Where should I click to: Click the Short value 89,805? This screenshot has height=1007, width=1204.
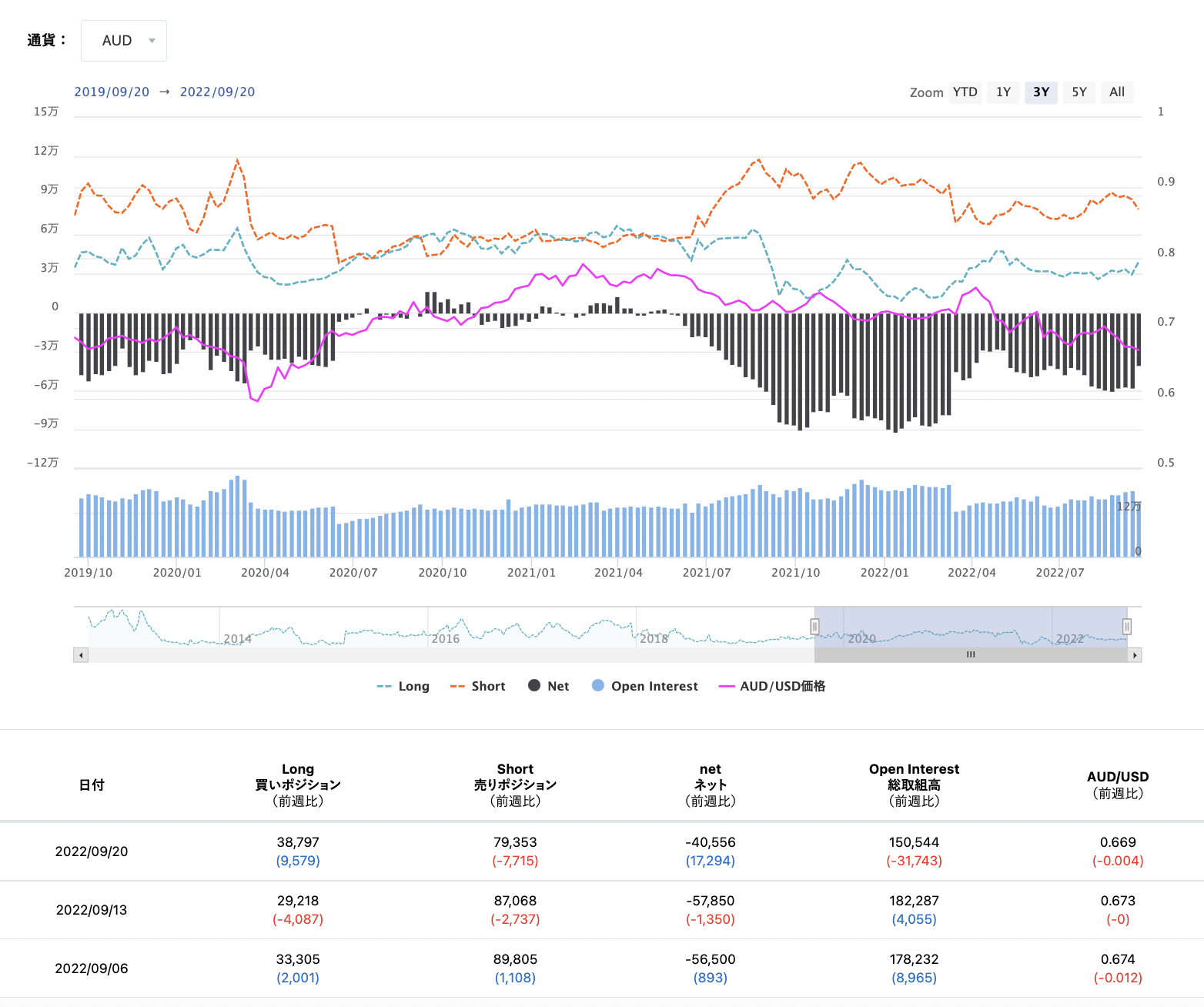click(x=515, y=959)
